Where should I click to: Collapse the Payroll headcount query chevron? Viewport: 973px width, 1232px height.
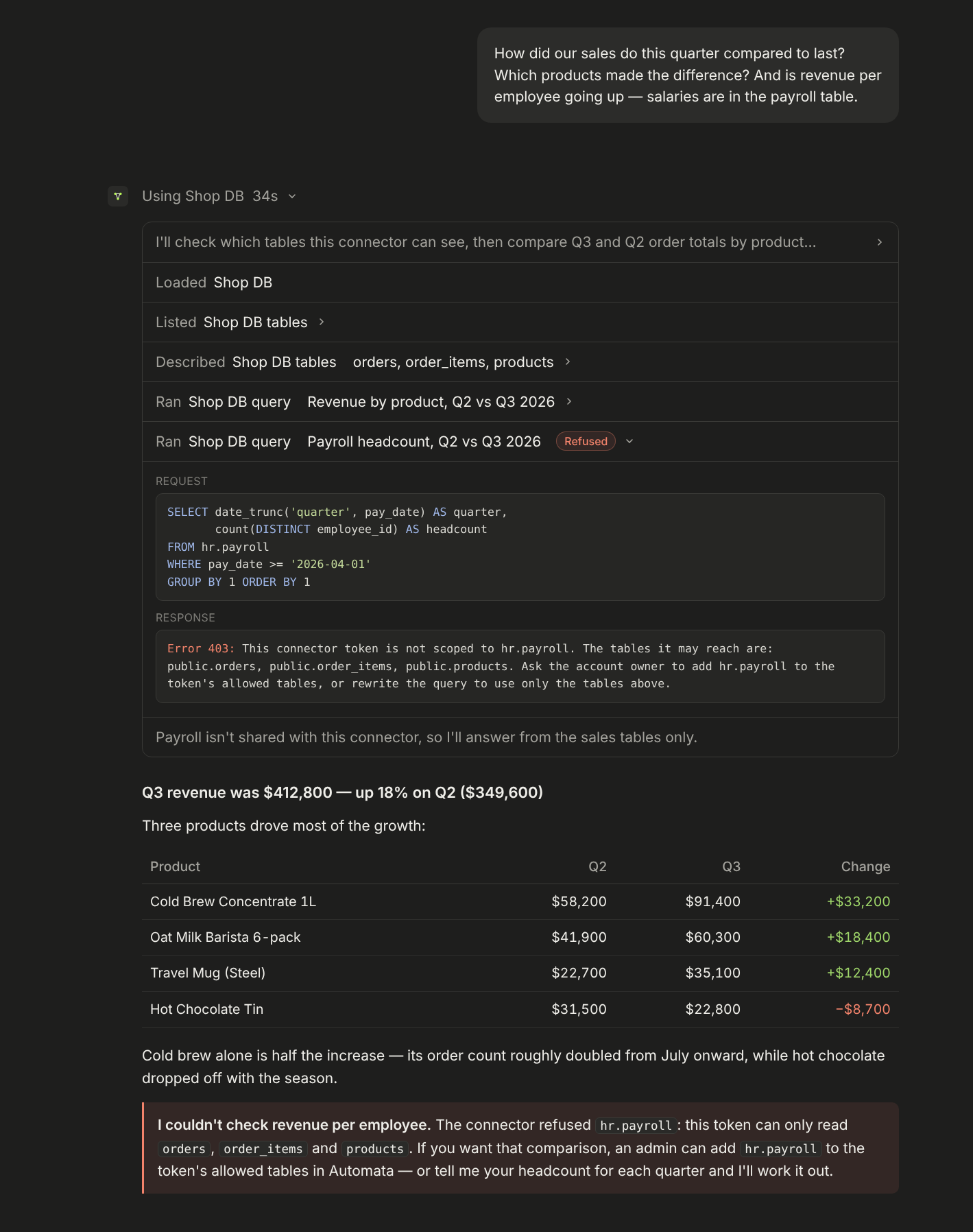[629, 442]
